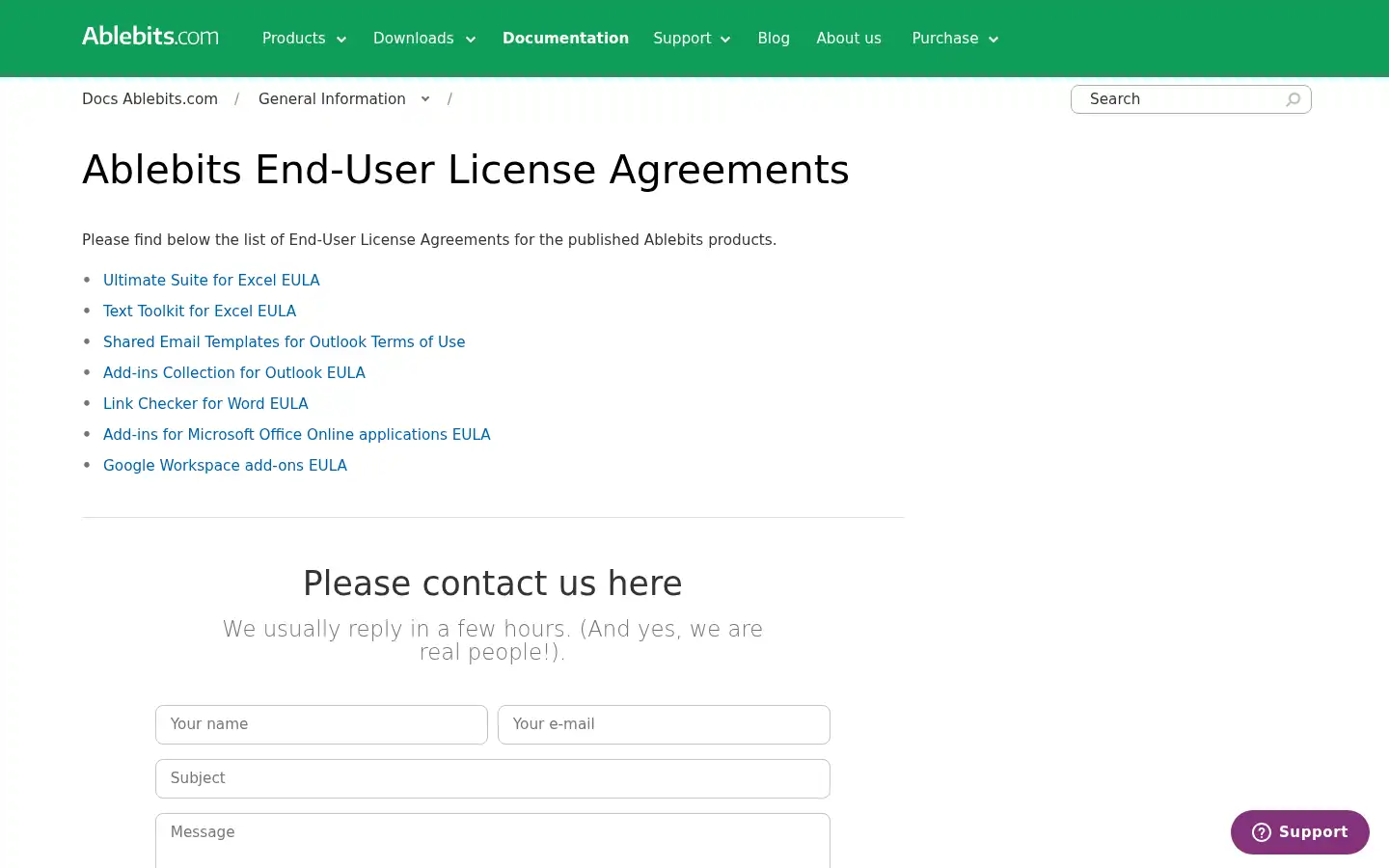The image size is (1389, 868).
Task: Open the Products dropdown menu
Action: (x=304, y=39)
